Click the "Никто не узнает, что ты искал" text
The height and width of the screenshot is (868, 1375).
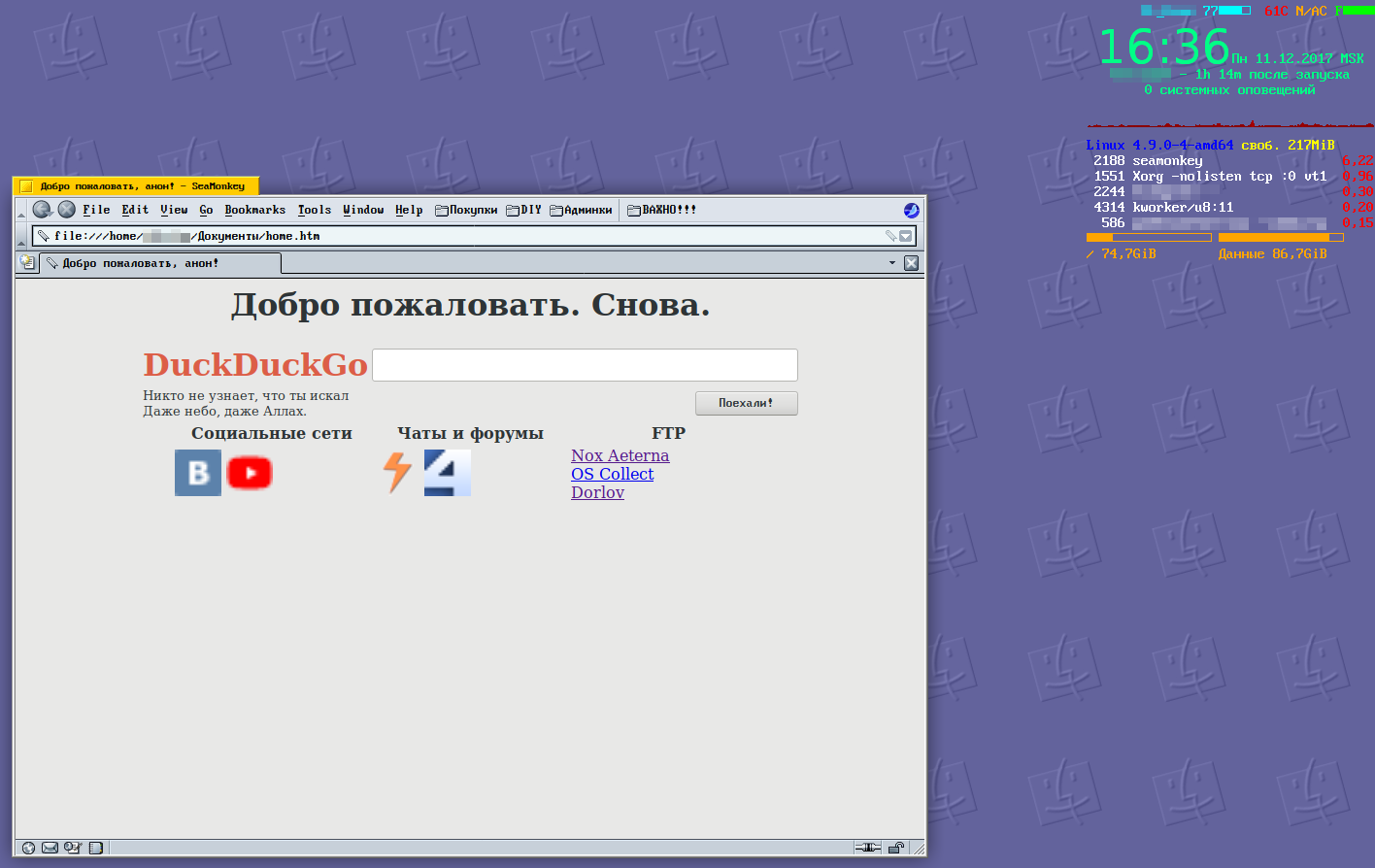click(x=246, y=396)
